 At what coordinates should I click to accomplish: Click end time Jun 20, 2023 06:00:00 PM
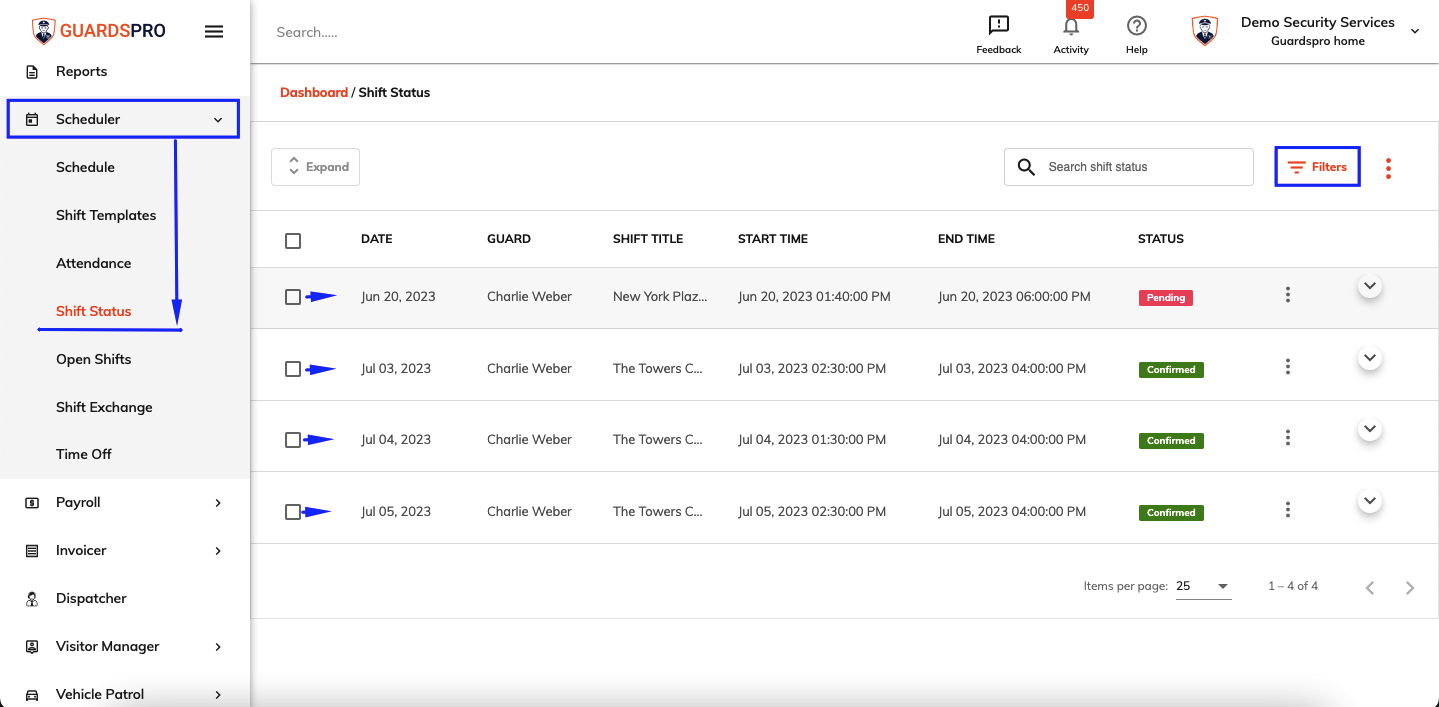coord(1014,297)
